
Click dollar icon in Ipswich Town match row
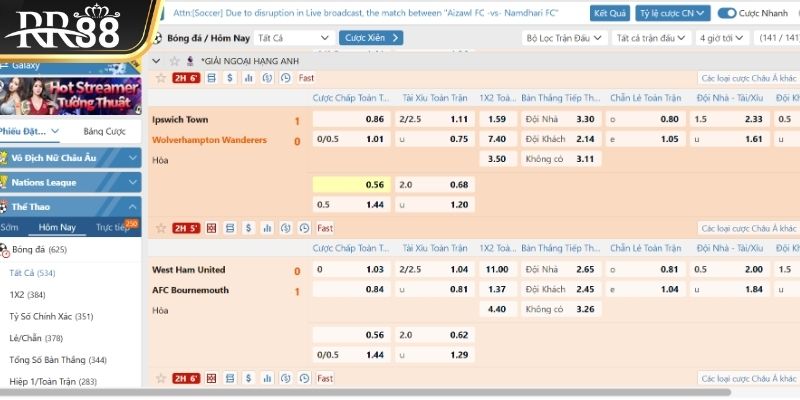[x=230, y=78]
